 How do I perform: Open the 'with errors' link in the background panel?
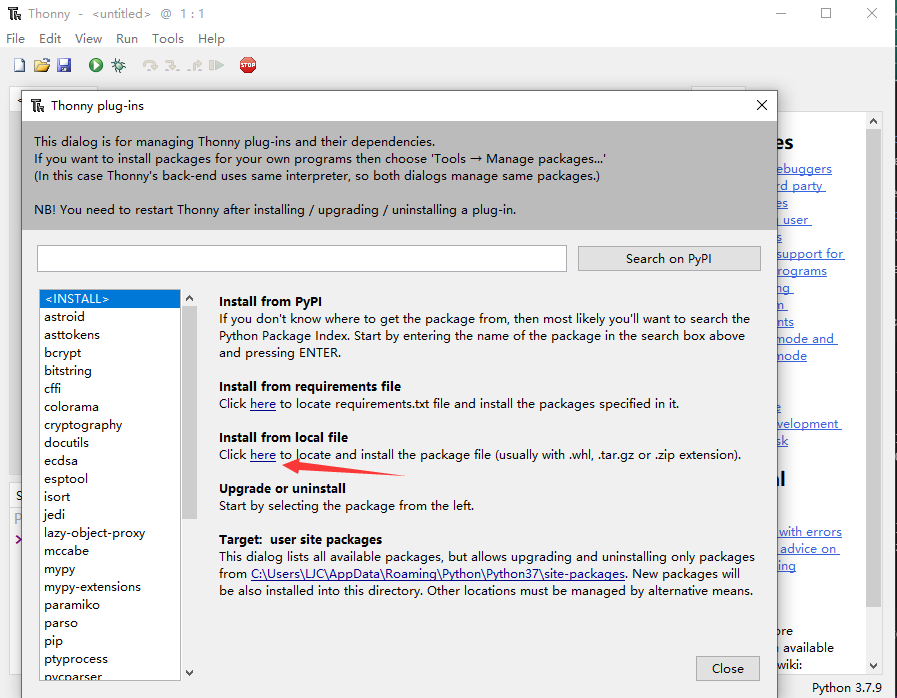pyautogui.click(x=810, y=532)
